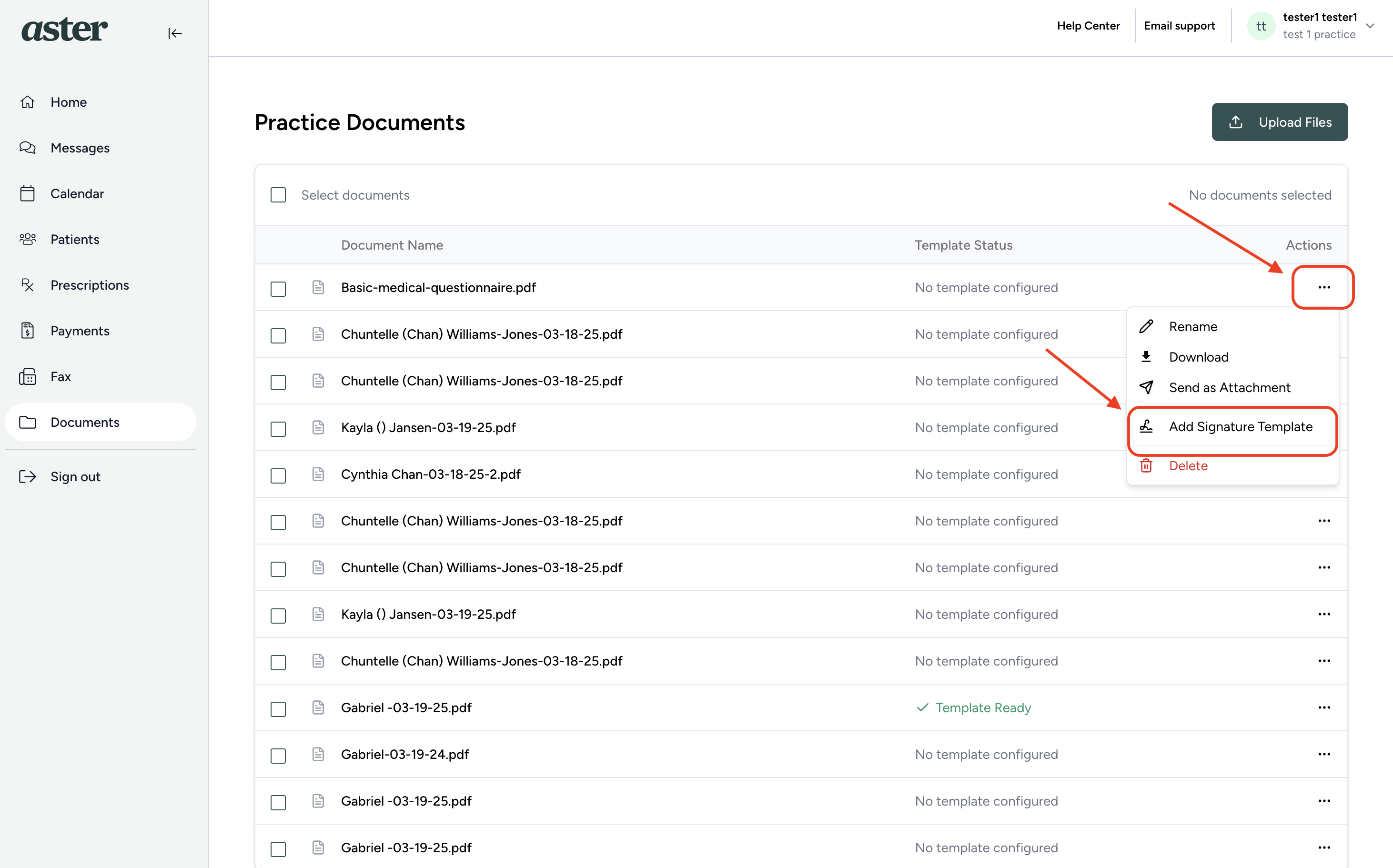The image size is (1393, 868).
Task: Click the Practice Documents heading
Action: [x=360, y=122]
